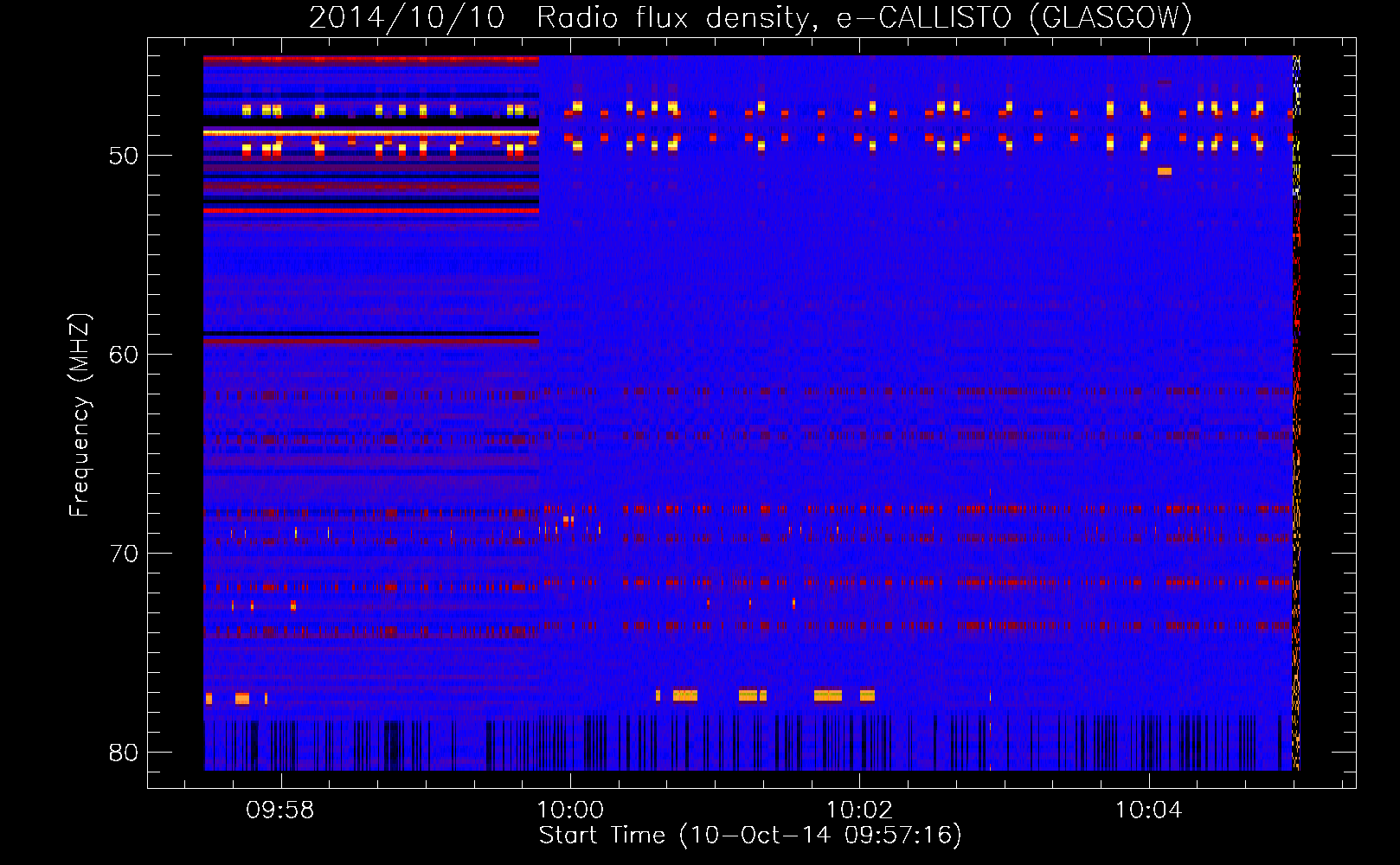Click the 60 frequency tick label

click(x=123, y=355)
